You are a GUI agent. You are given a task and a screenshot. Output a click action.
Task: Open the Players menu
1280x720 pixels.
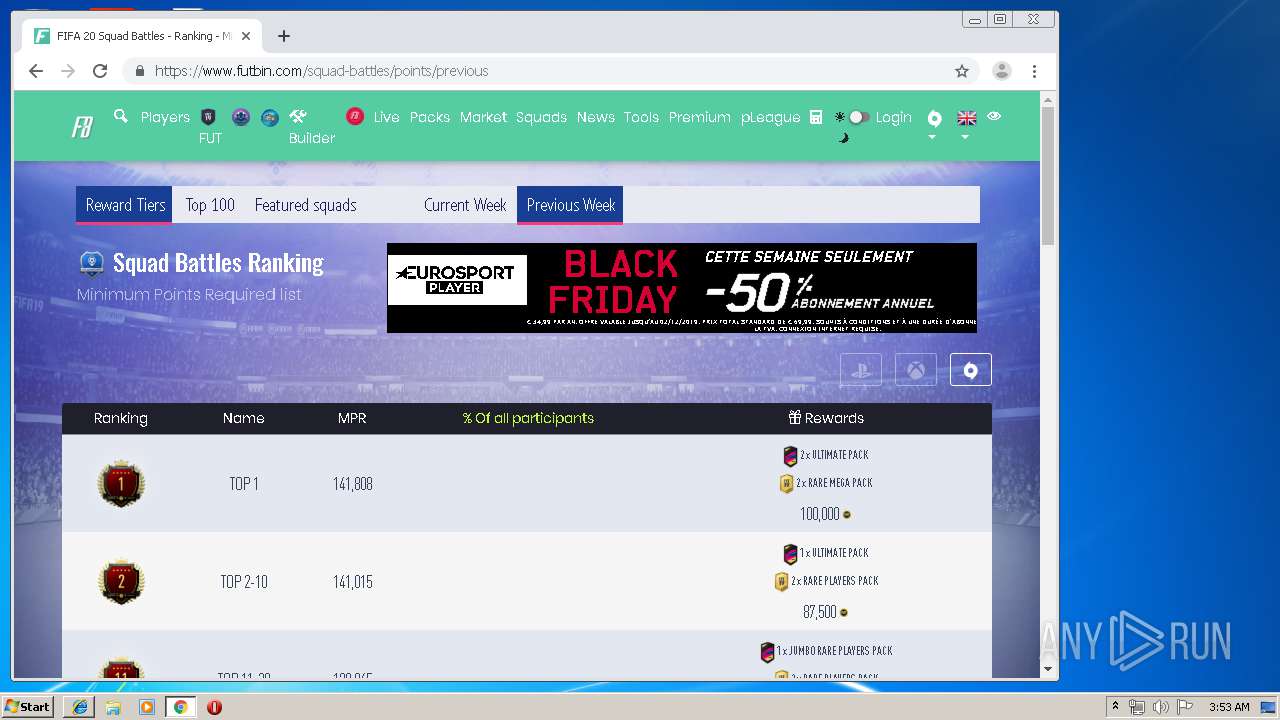[x=165, y=117]
